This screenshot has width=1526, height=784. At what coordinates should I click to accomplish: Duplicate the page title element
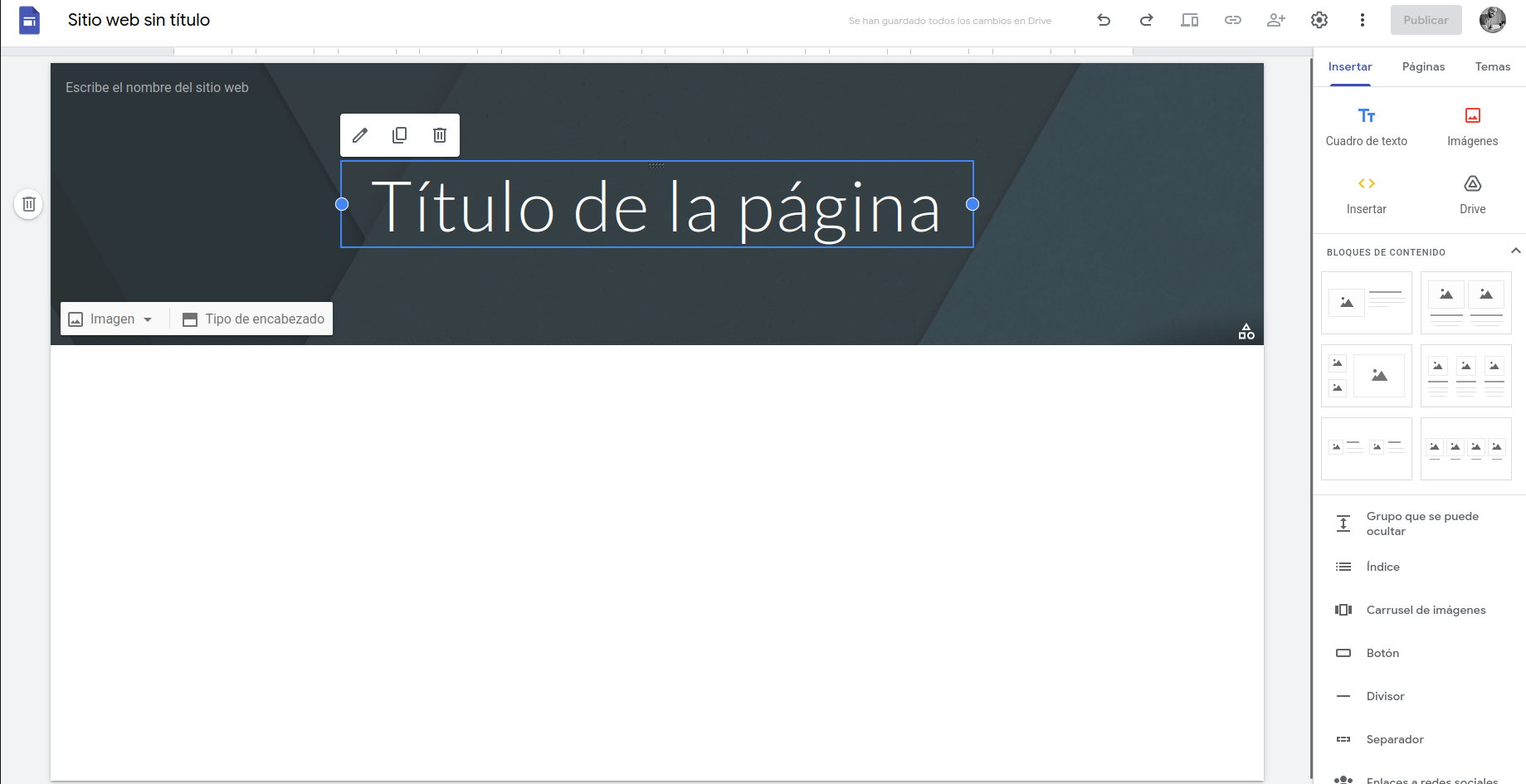click(399, 135)
